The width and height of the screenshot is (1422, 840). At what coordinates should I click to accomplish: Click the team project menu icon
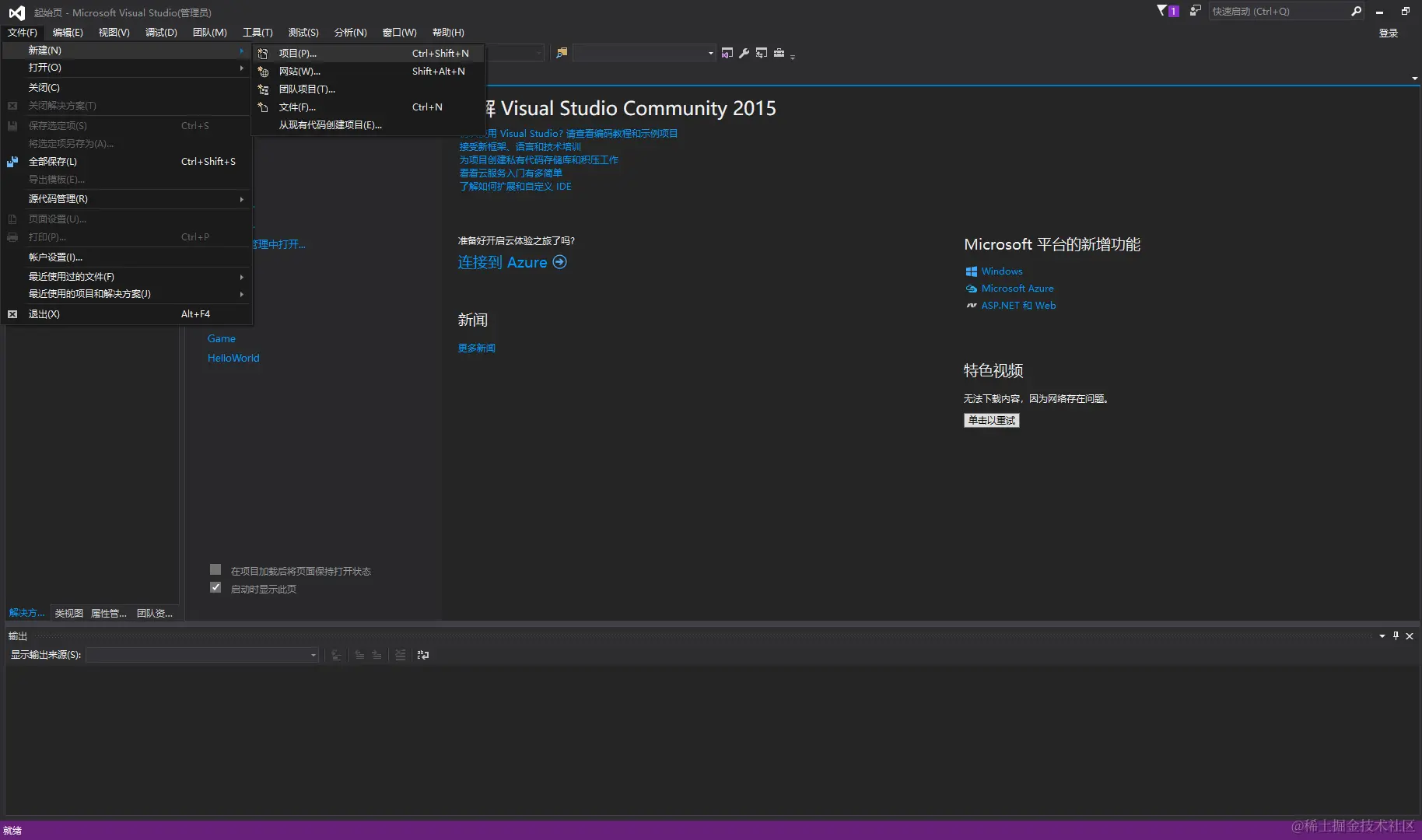click(263, 89)
